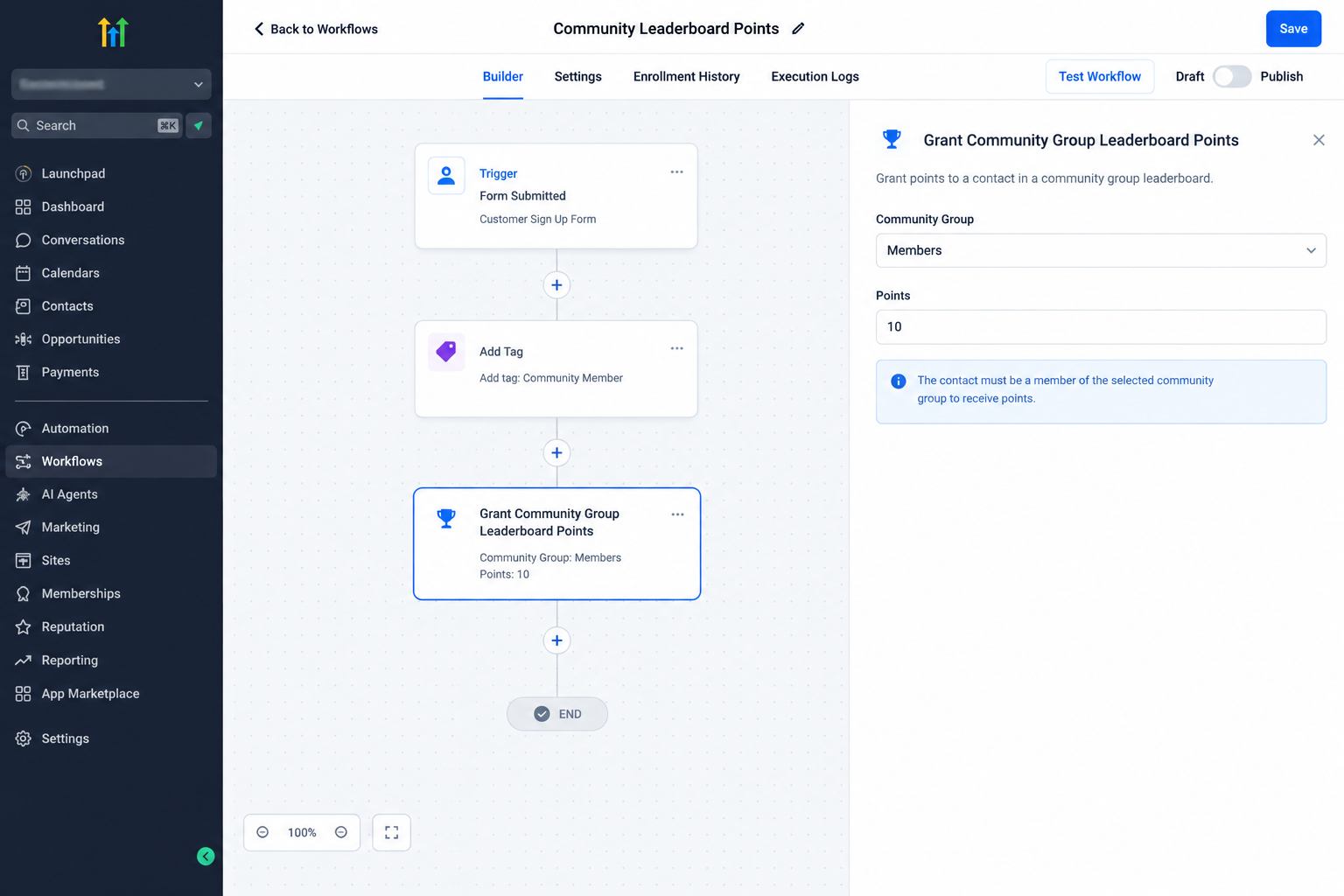This screenshot has height=896, width=1344.
Task: Select the Form Submitted trigger text
Action: click(522, 196)
